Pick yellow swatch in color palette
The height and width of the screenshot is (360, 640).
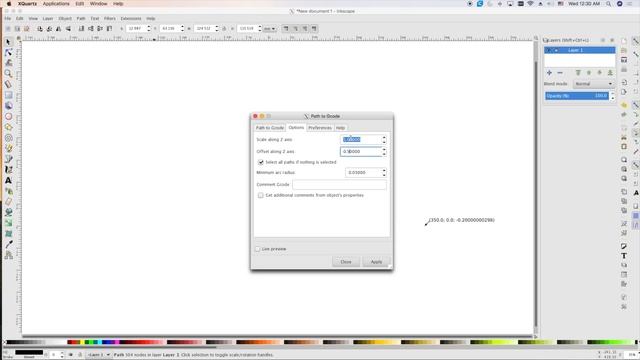pyautogui.click(x=82, y=342)
